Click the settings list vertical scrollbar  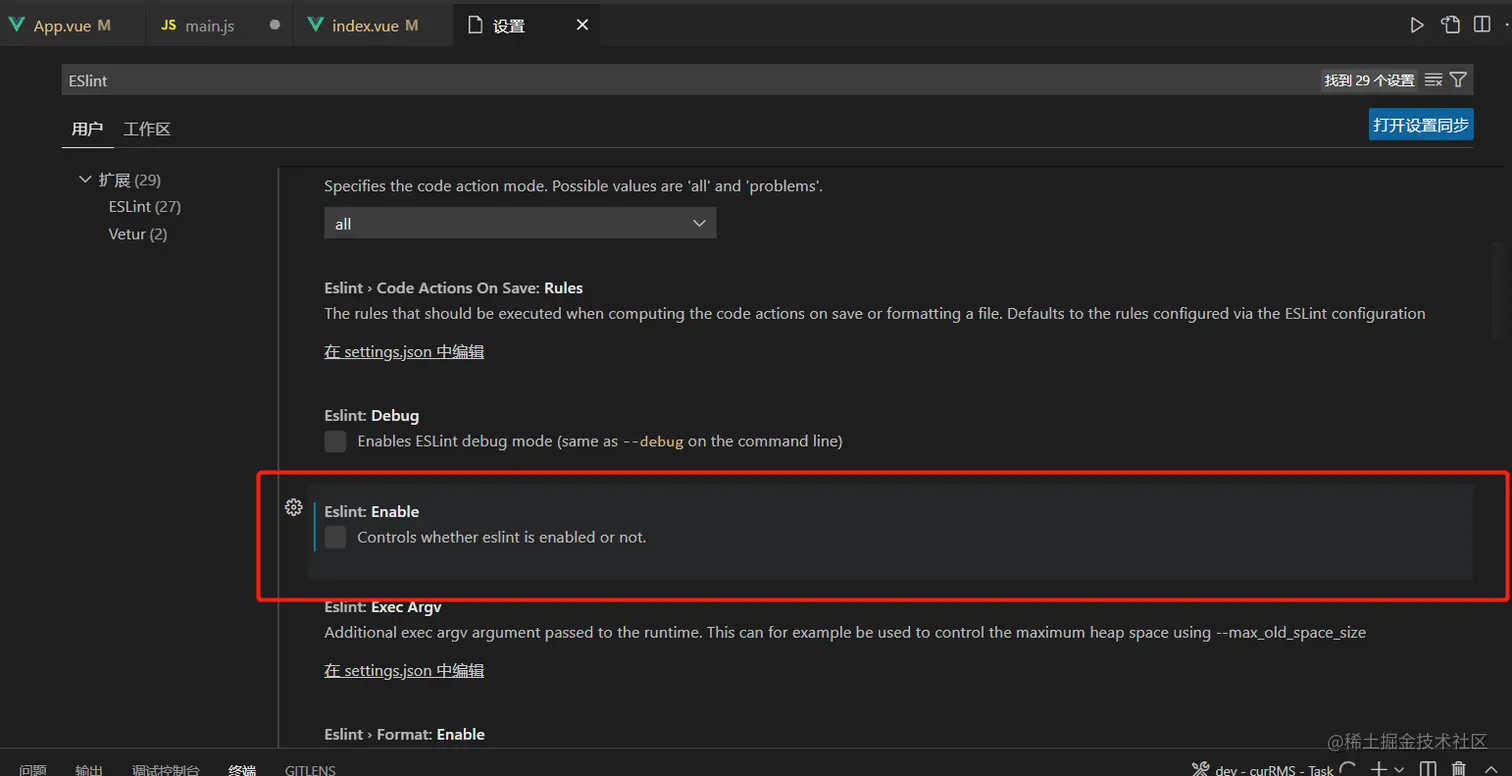tap(1497, 290)
